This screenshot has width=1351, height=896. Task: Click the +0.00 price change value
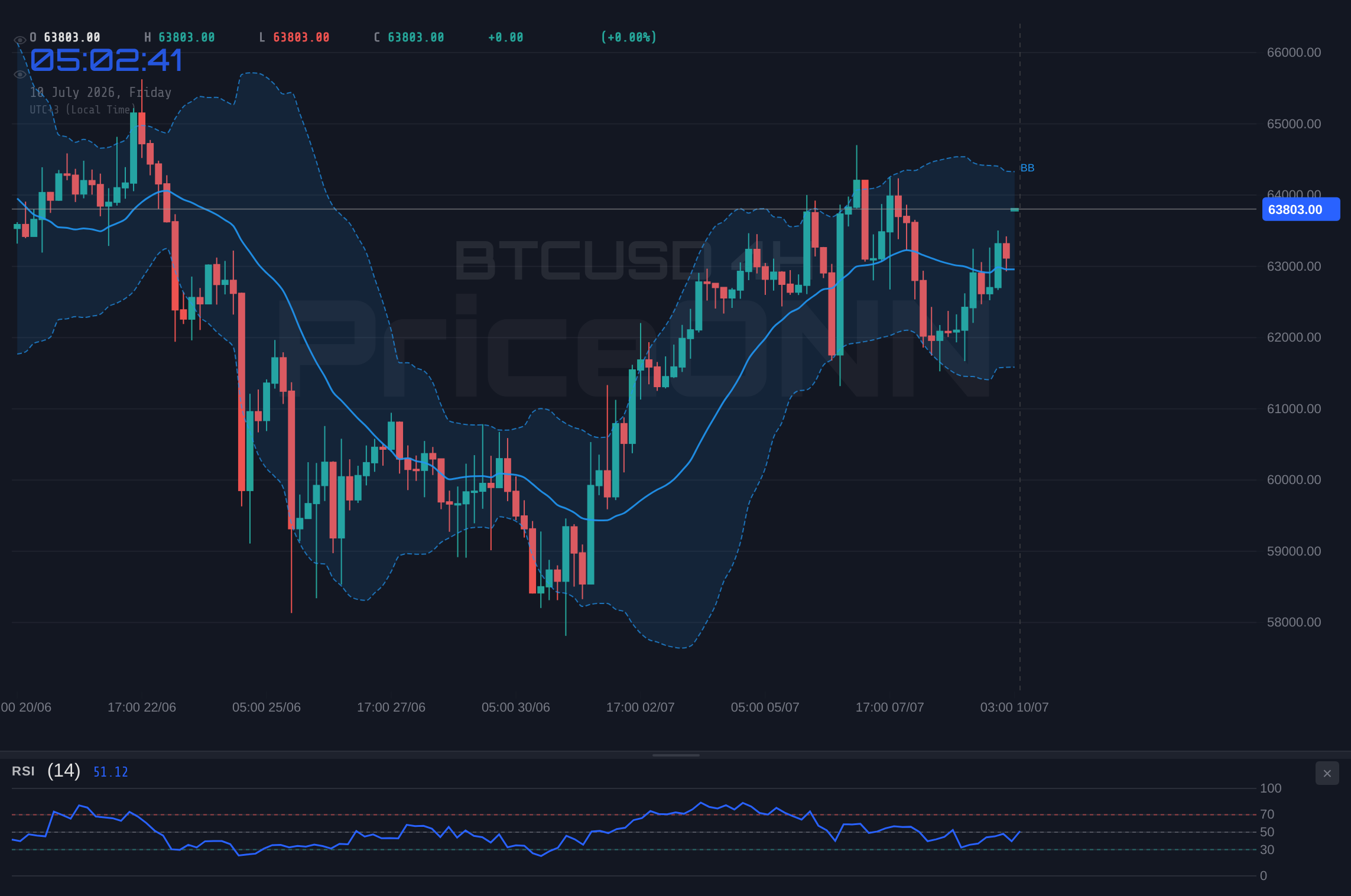[x=505, y=37]
